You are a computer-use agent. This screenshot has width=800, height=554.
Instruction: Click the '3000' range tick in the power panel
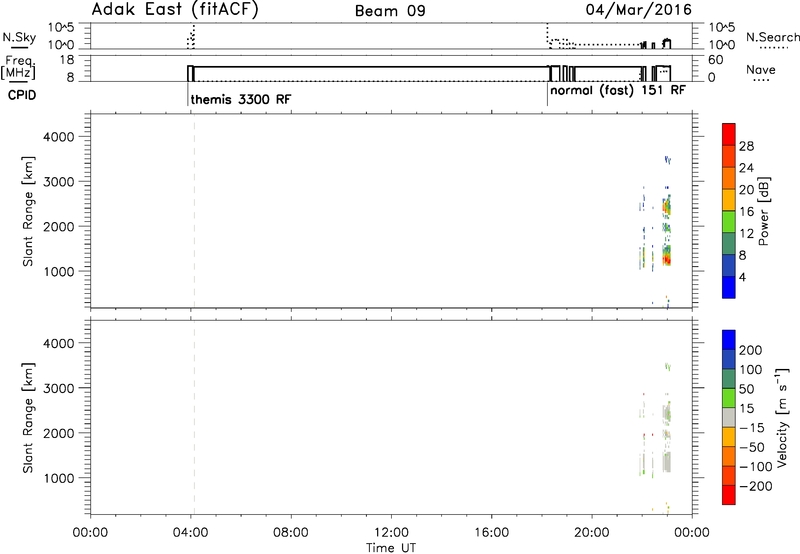[x=59, y=182]
